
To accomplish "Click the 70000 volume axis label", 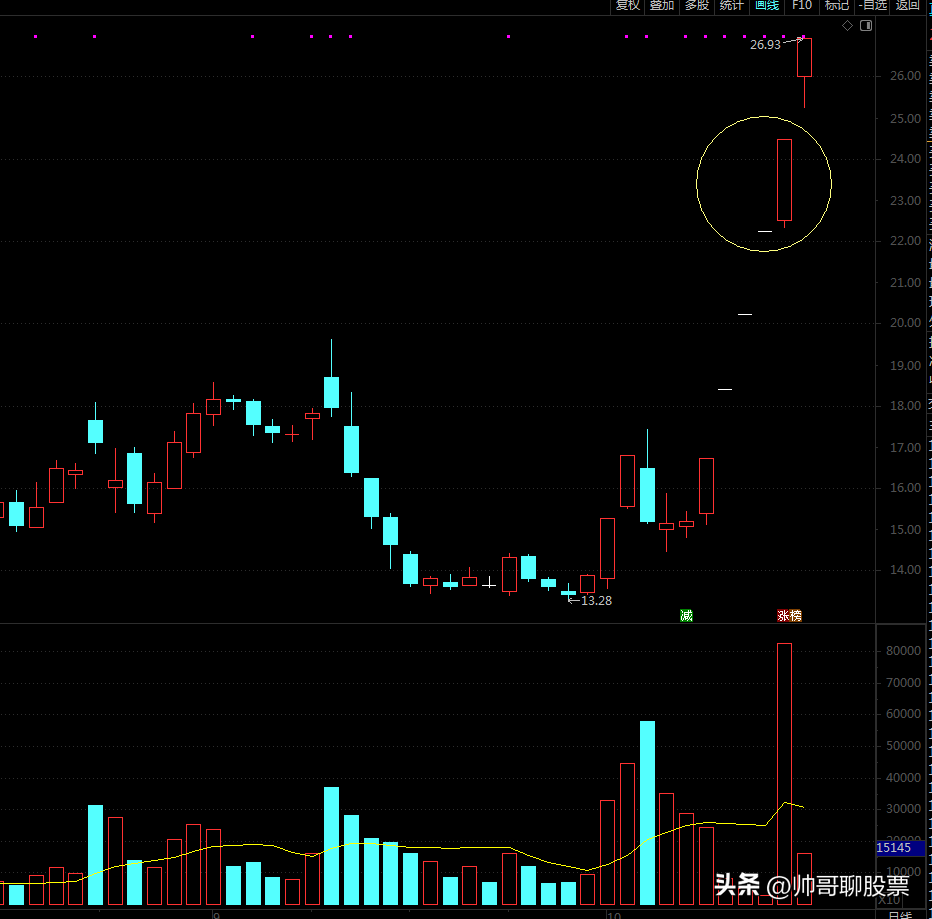I will pyautogui.click(x=903, y=682).
